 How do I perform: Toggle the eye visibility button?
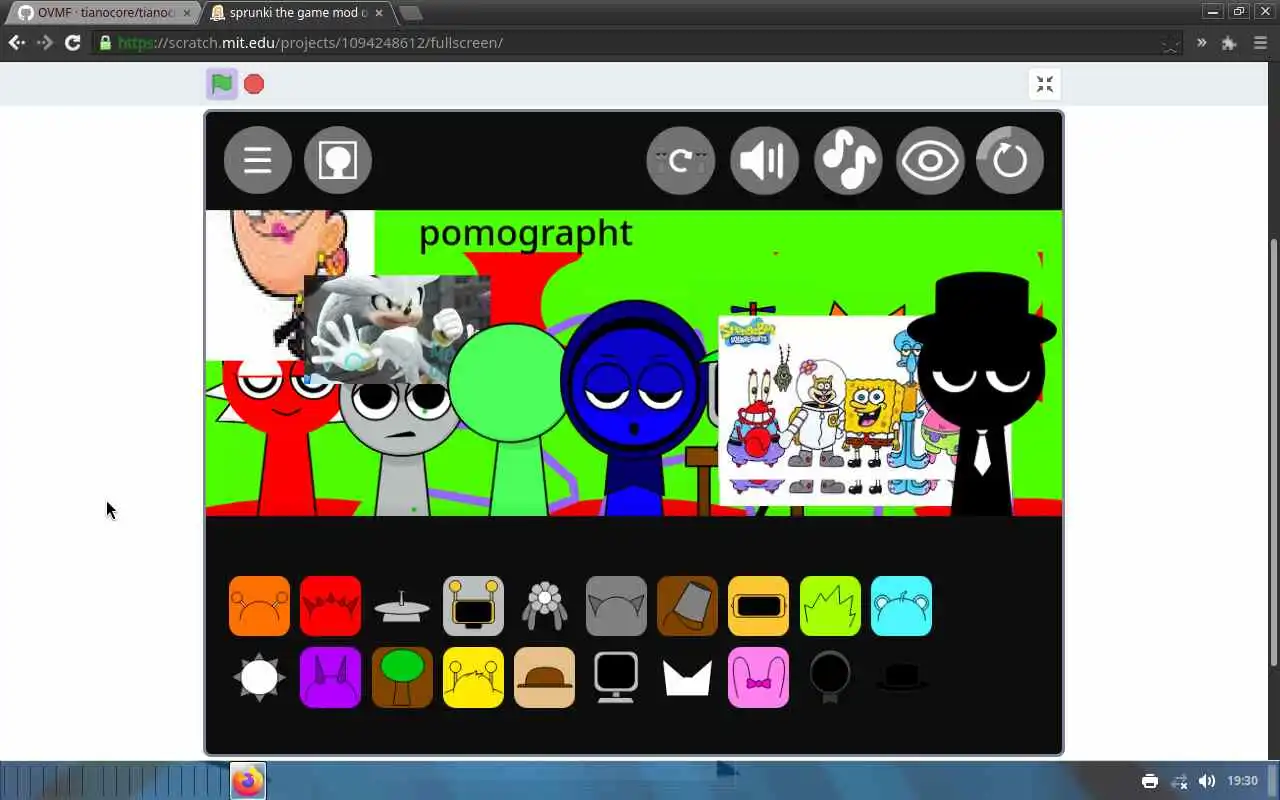coord(930,160)
